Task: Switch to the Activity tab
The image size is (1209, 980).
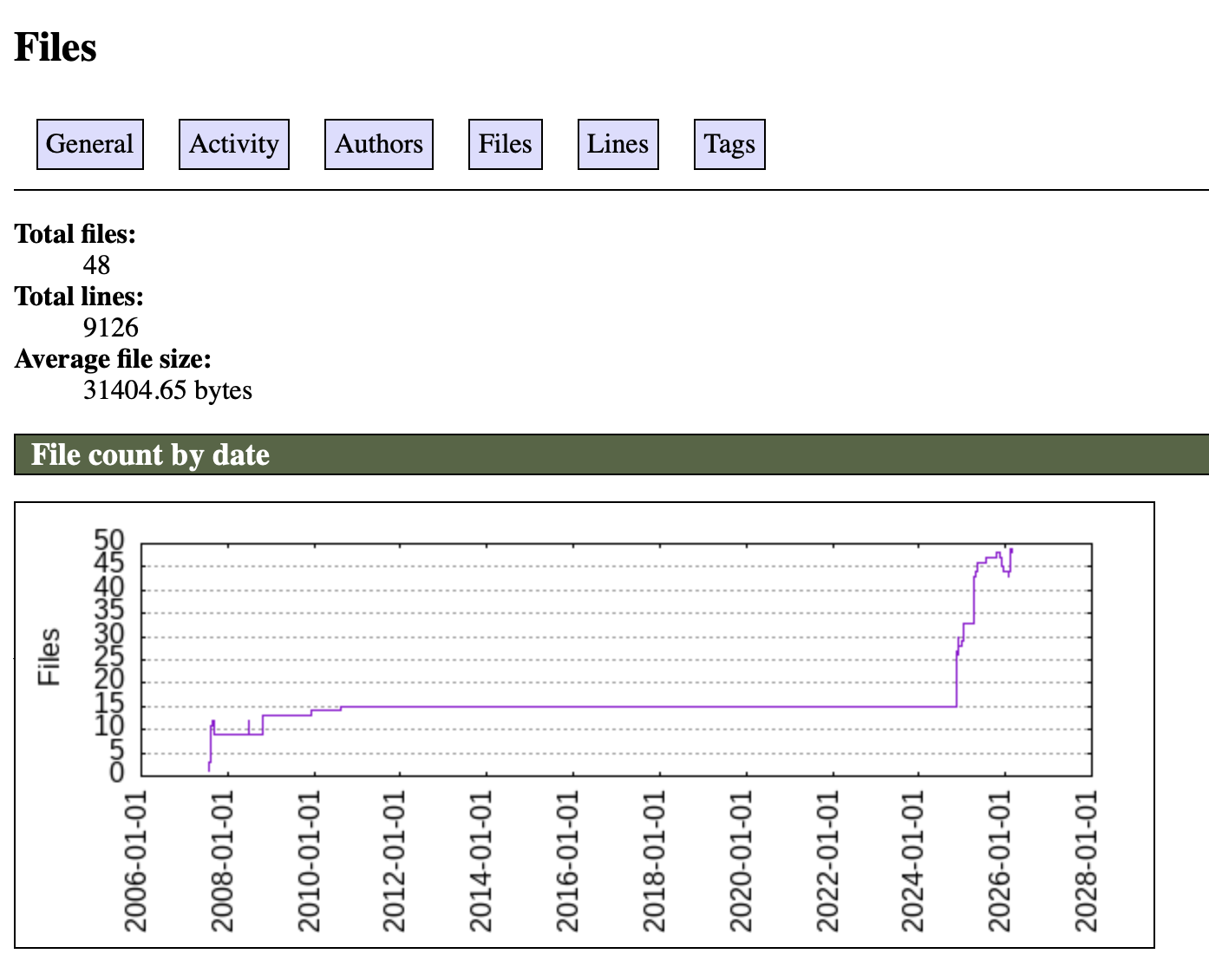Action: (x=234, y=144)
